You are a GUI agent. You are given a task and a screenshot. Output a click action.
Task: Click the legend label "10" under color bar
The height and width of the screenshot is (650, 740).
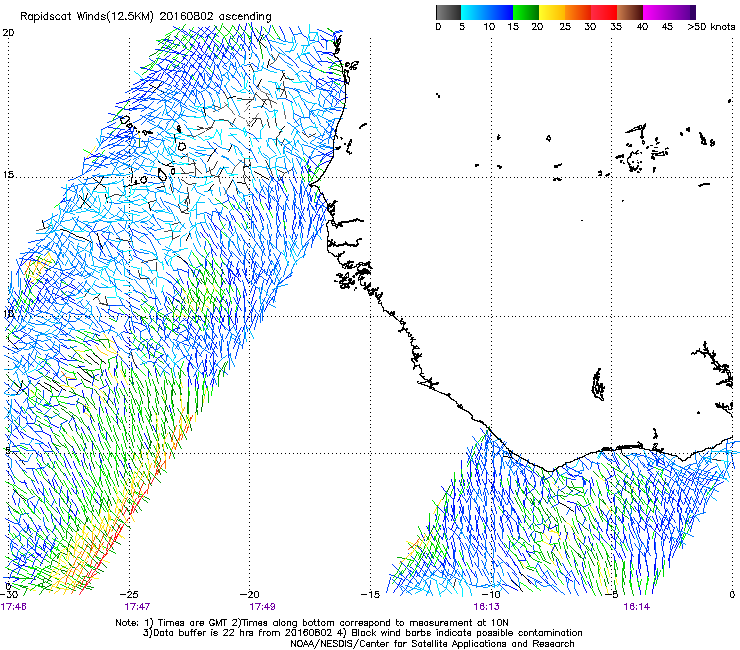click(489, 27)
